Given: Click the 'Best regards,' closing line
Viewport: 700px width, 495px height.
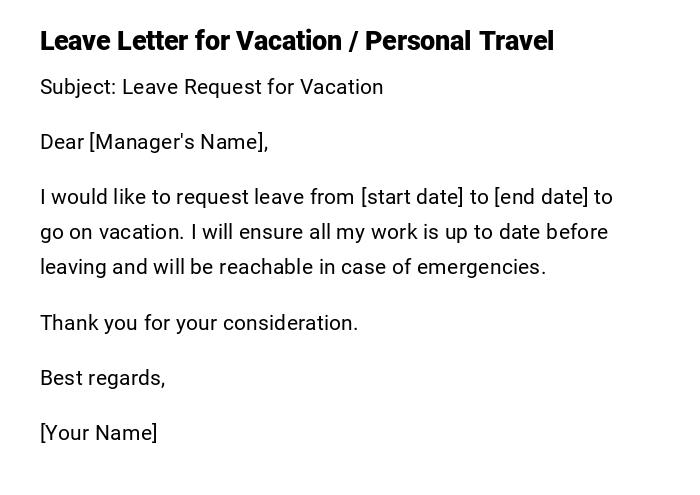Looking at the screenshot, I should pyautogui.click(x=102, y=378).
